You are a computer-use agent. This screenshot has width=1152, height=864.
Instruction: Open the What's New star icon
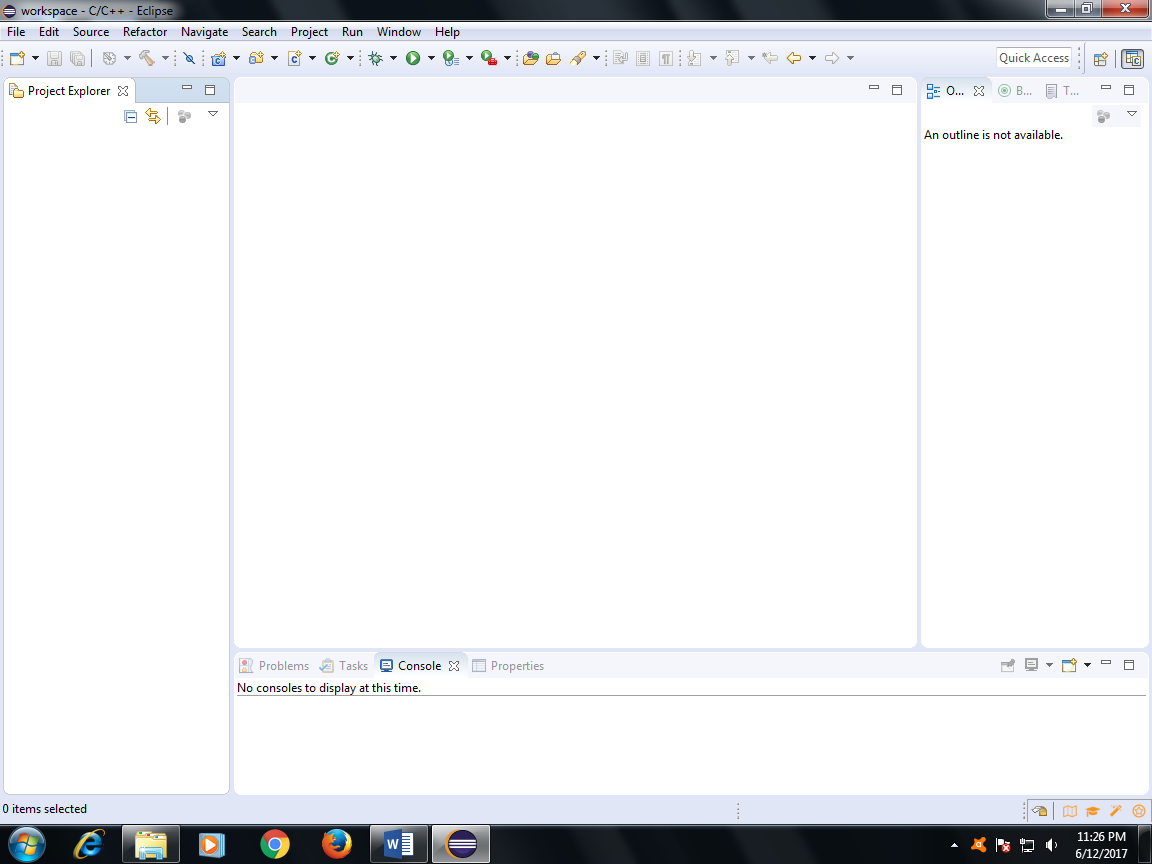(x=1138, y=811)
